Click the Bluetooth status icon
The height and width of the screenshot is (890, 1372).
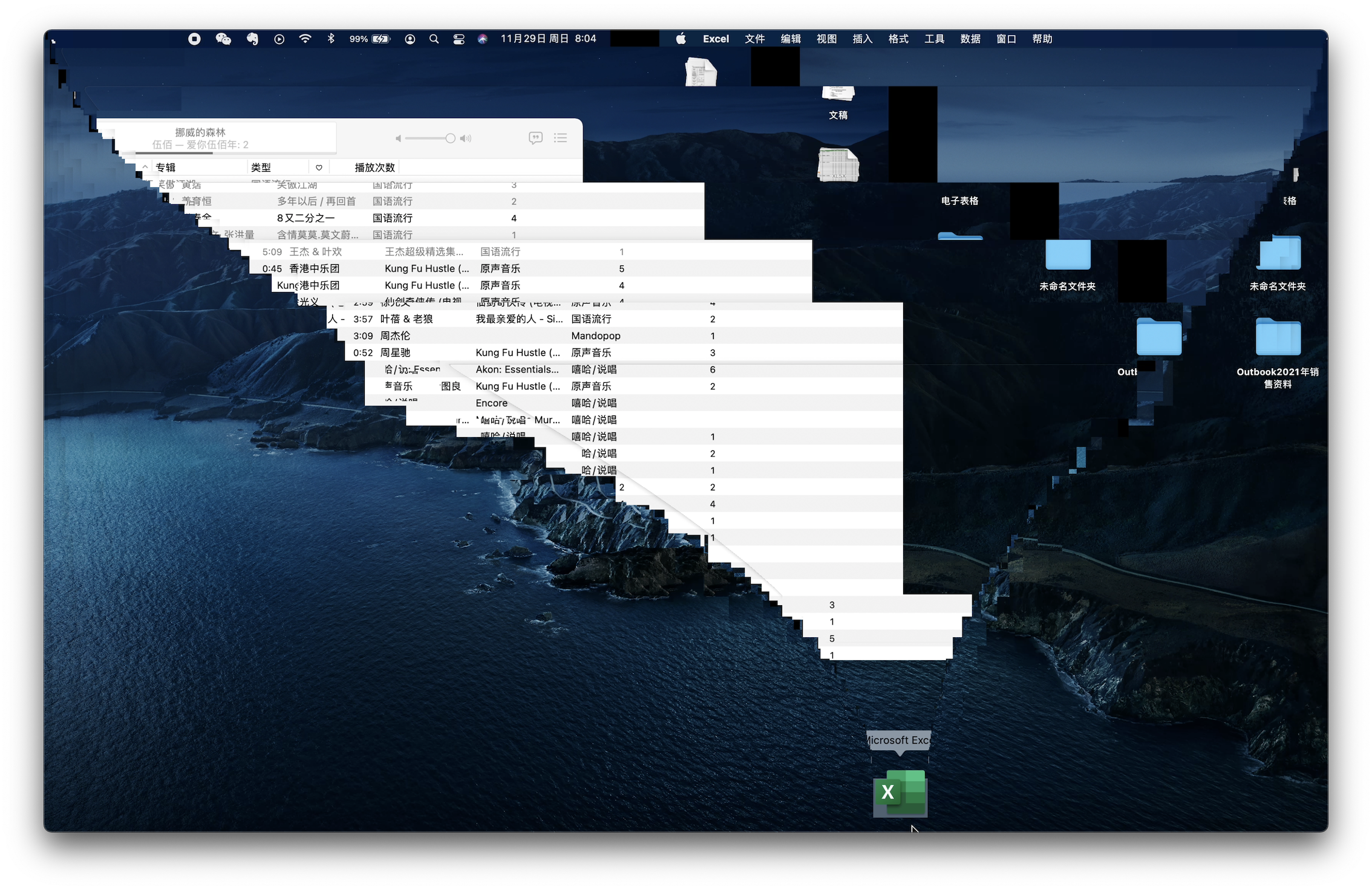point(331,39)
